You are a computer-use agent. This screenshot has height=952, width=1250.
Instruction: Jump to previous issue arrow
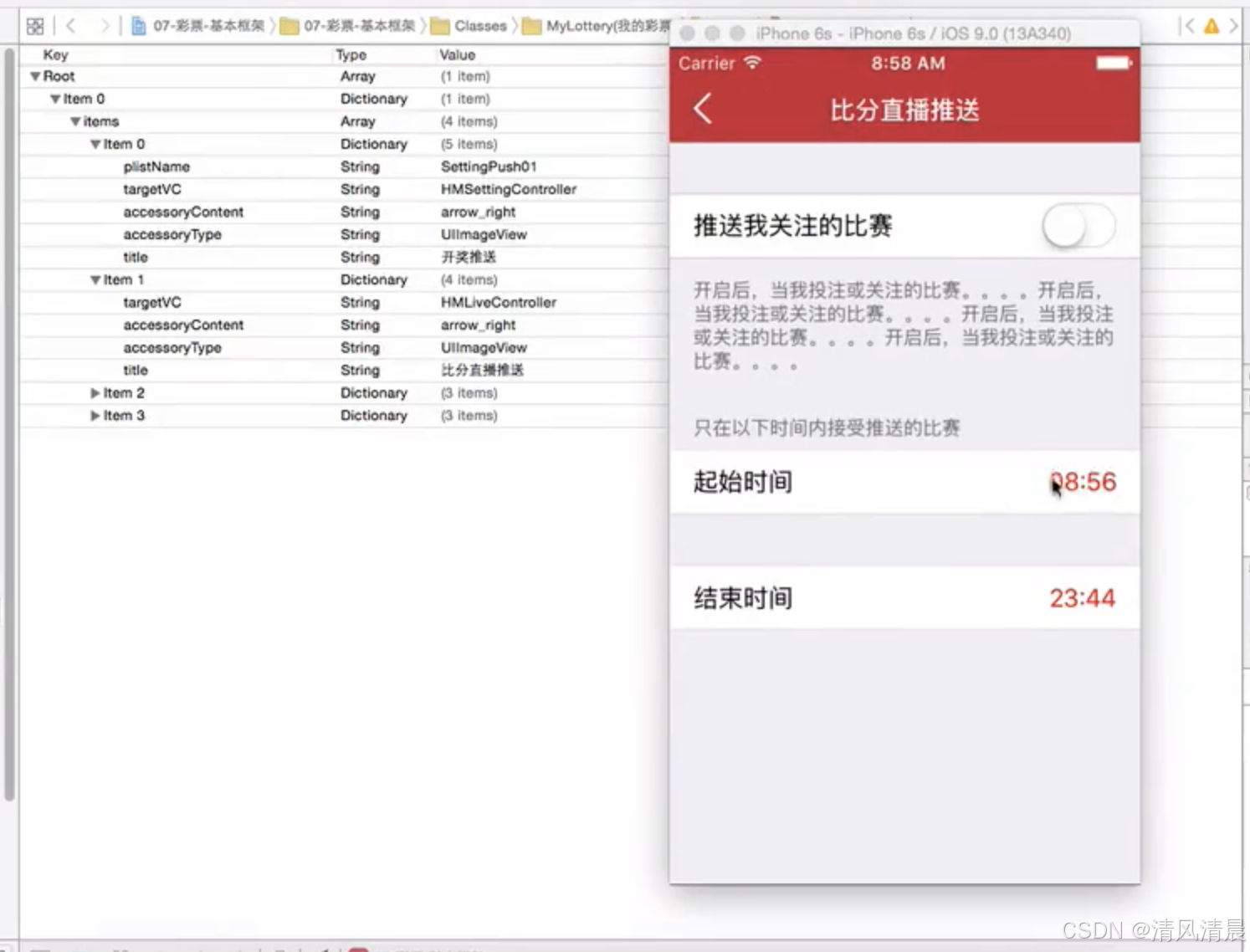1188,26
